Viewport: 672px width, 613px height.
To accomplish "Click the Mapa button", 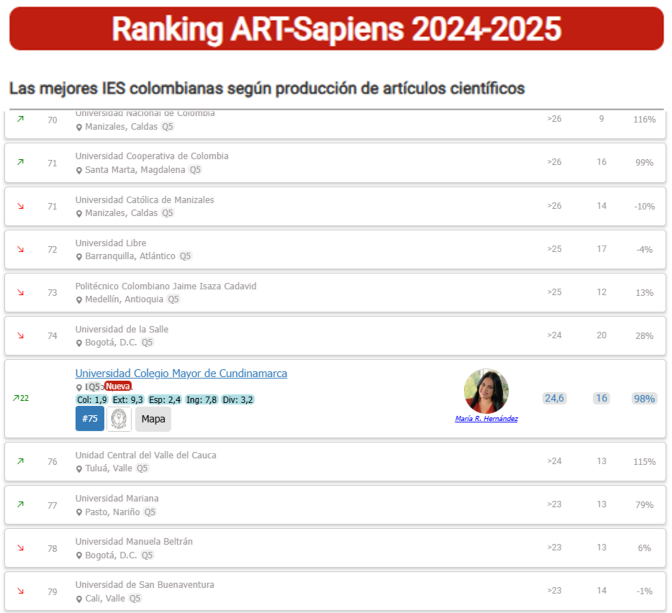I will click(x=153, y=419).
